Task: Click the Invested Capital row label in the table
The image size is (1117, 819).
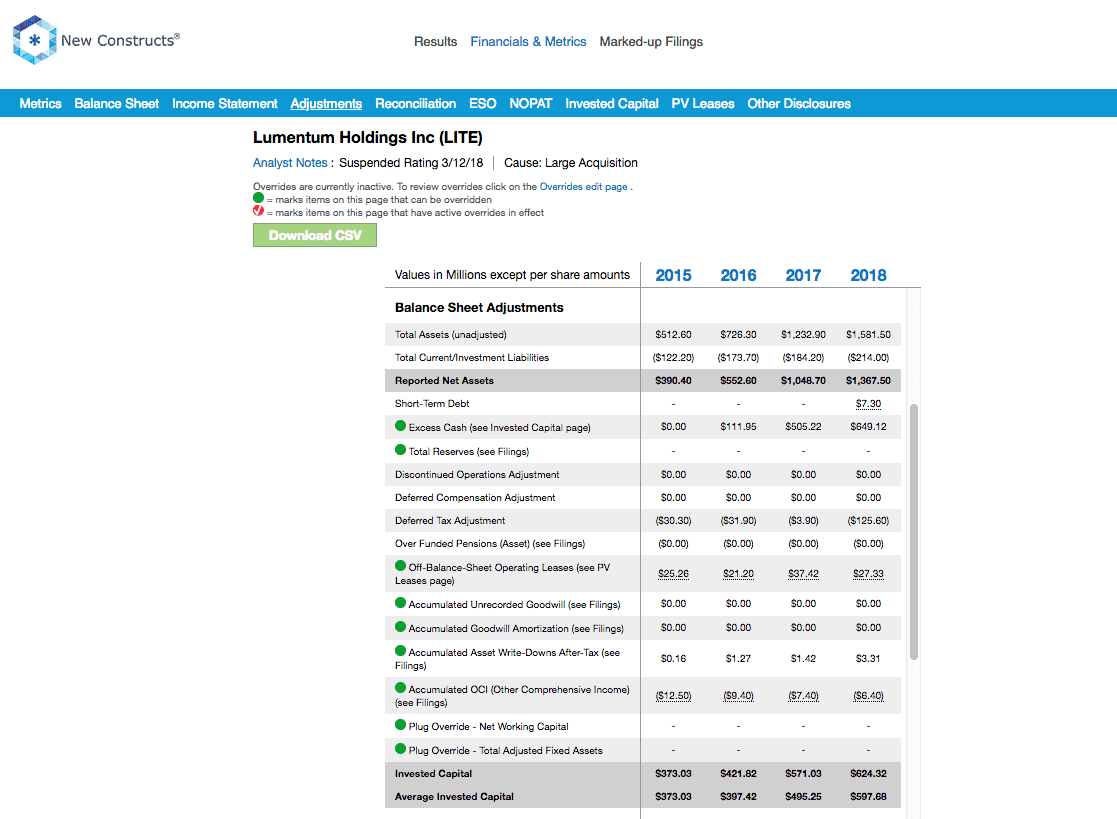Action: [433, 773]
